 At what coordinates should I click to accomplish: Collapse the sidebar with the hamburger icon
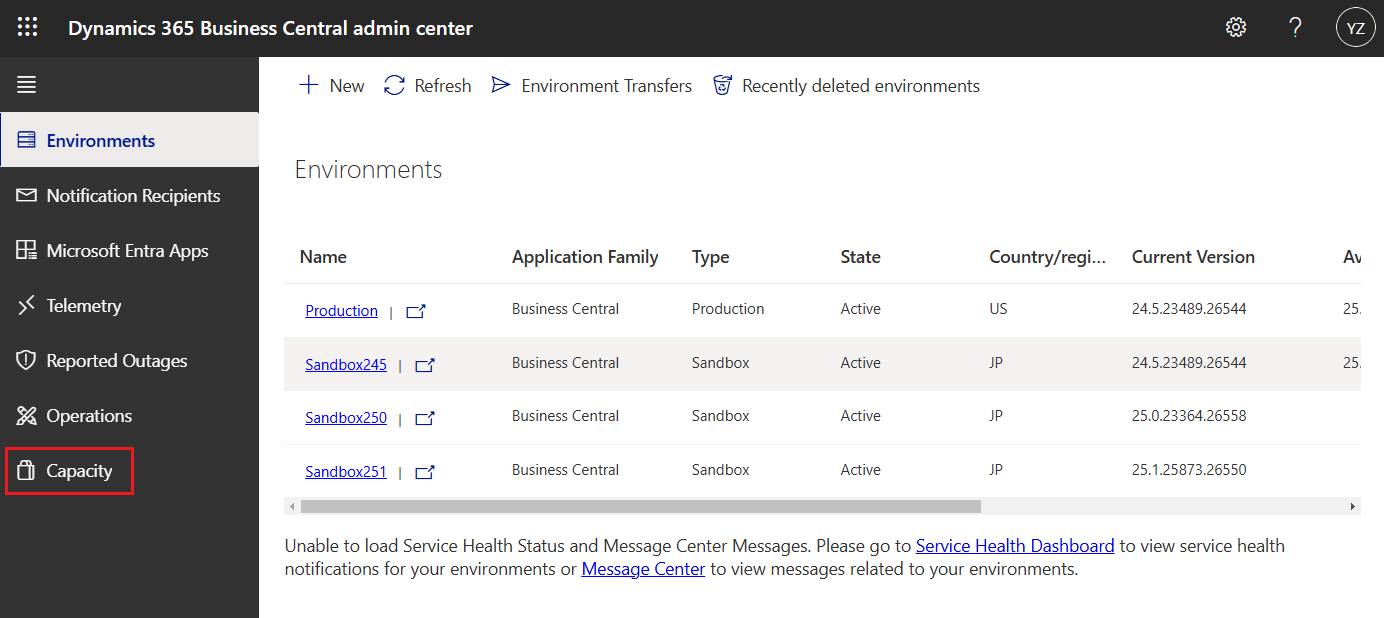click(x=26, y=84)
